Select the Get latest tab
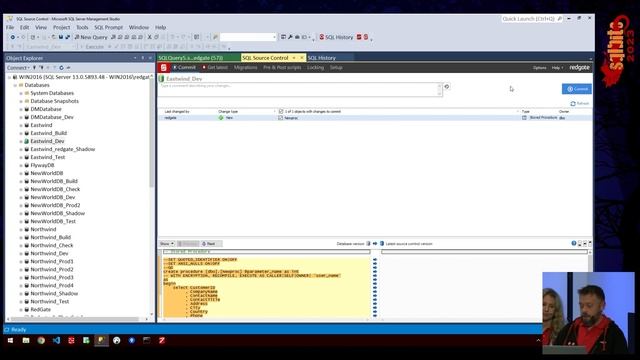The width and height of the screenshot is (640, 360). coord(215,67)
